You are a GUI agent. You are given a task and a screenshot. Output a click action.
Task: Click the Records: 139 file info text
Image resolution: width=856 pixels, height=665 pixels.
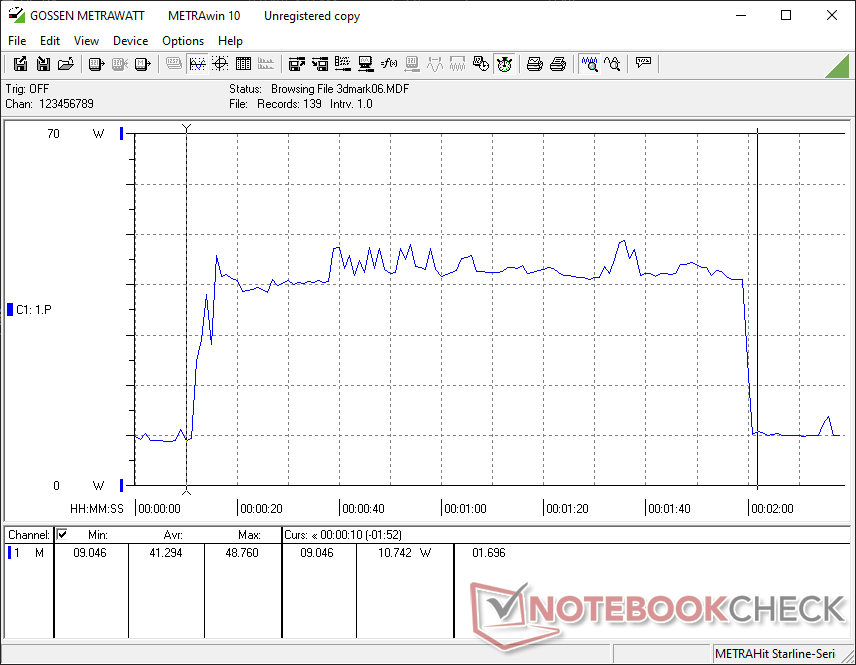[289, 104]
